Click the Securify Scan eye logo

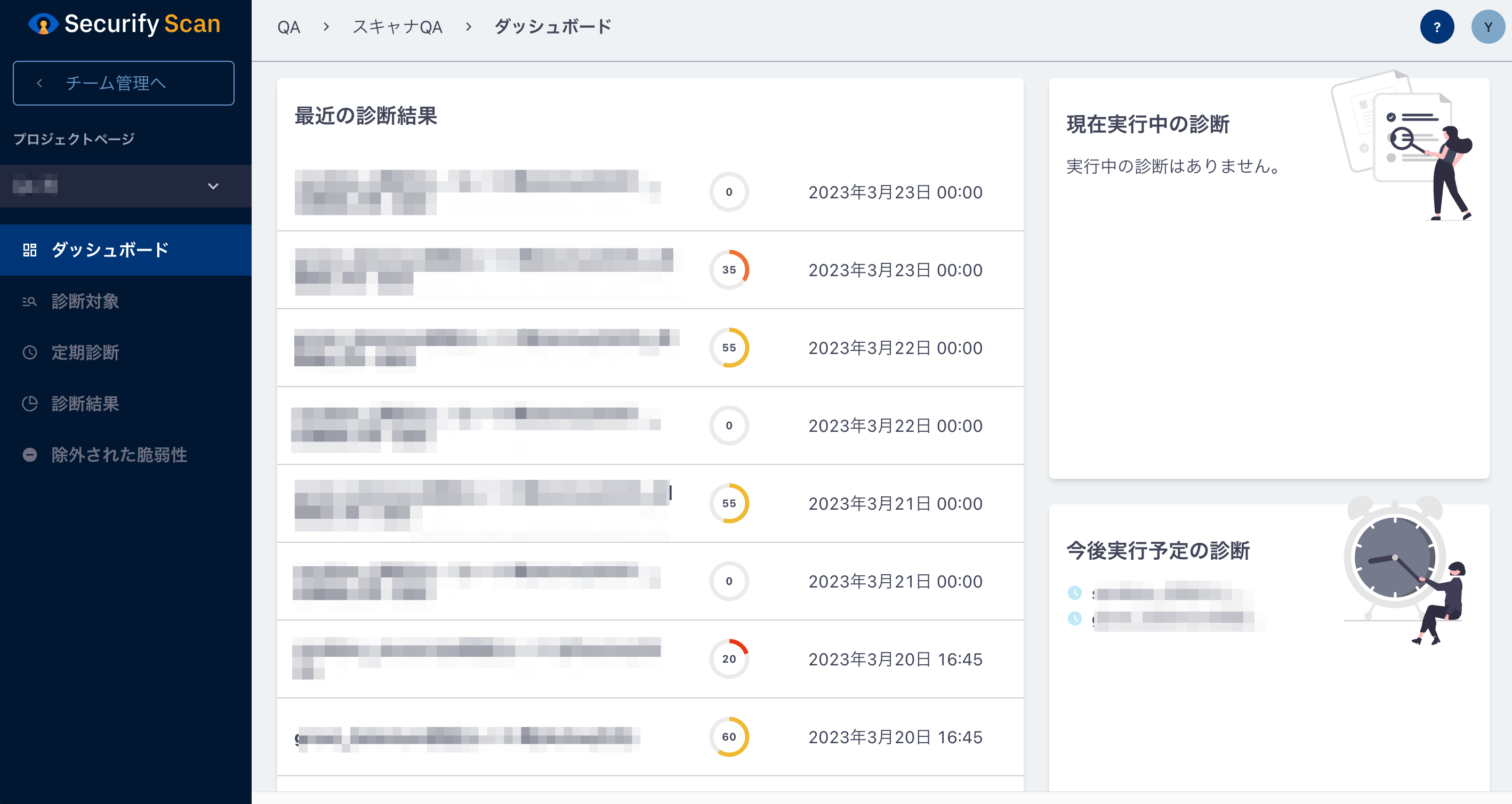(x=43, y=25)
